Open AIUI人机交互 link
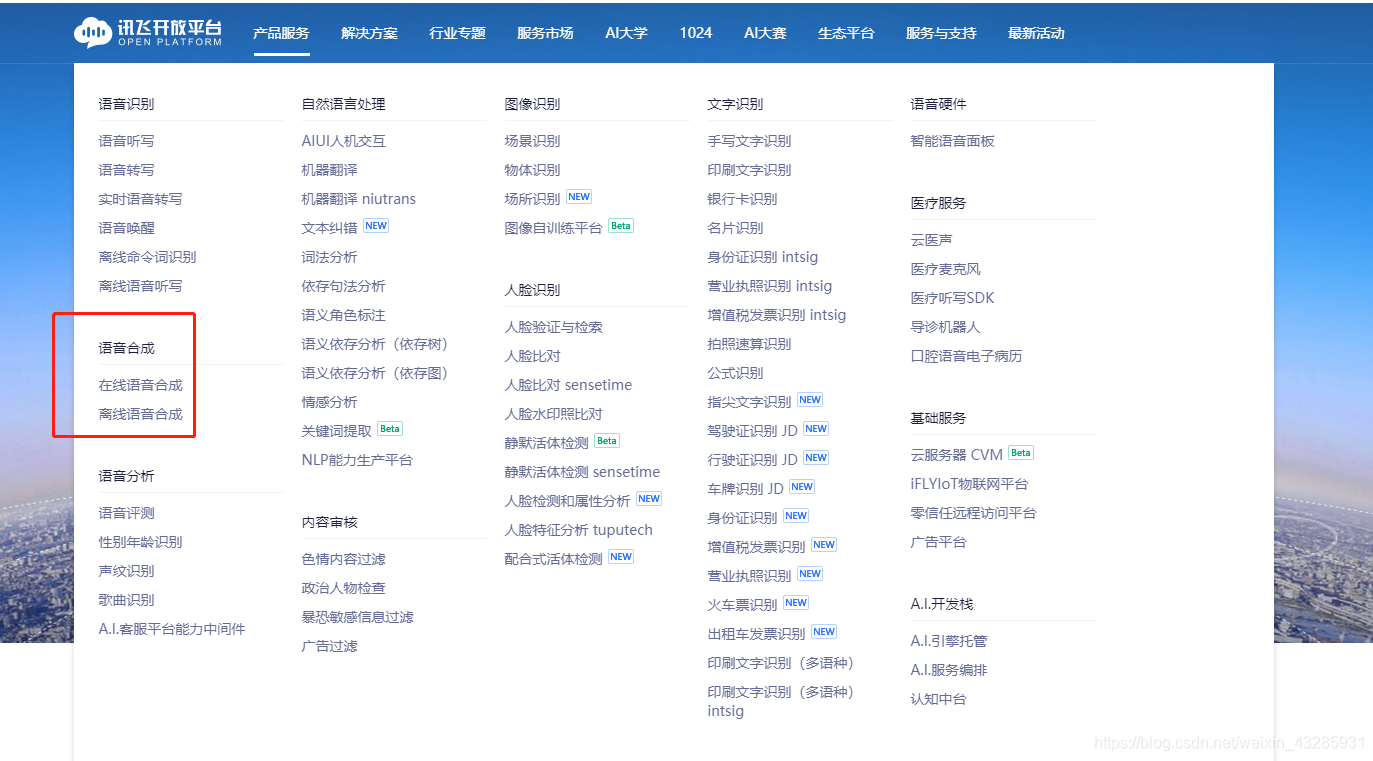Viewport: 1373px width, 761px height. [344, 141]
